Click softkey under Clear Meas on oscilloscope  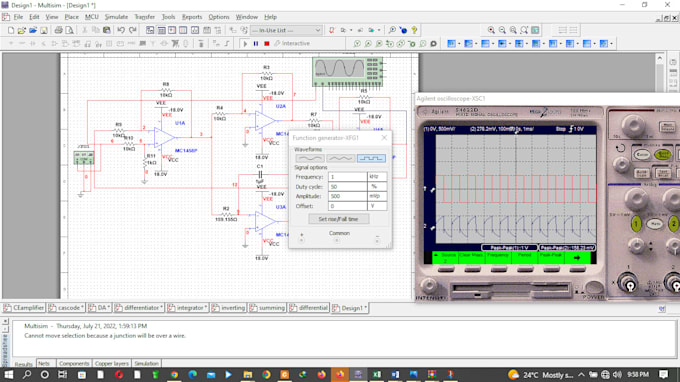pos(472,270)
